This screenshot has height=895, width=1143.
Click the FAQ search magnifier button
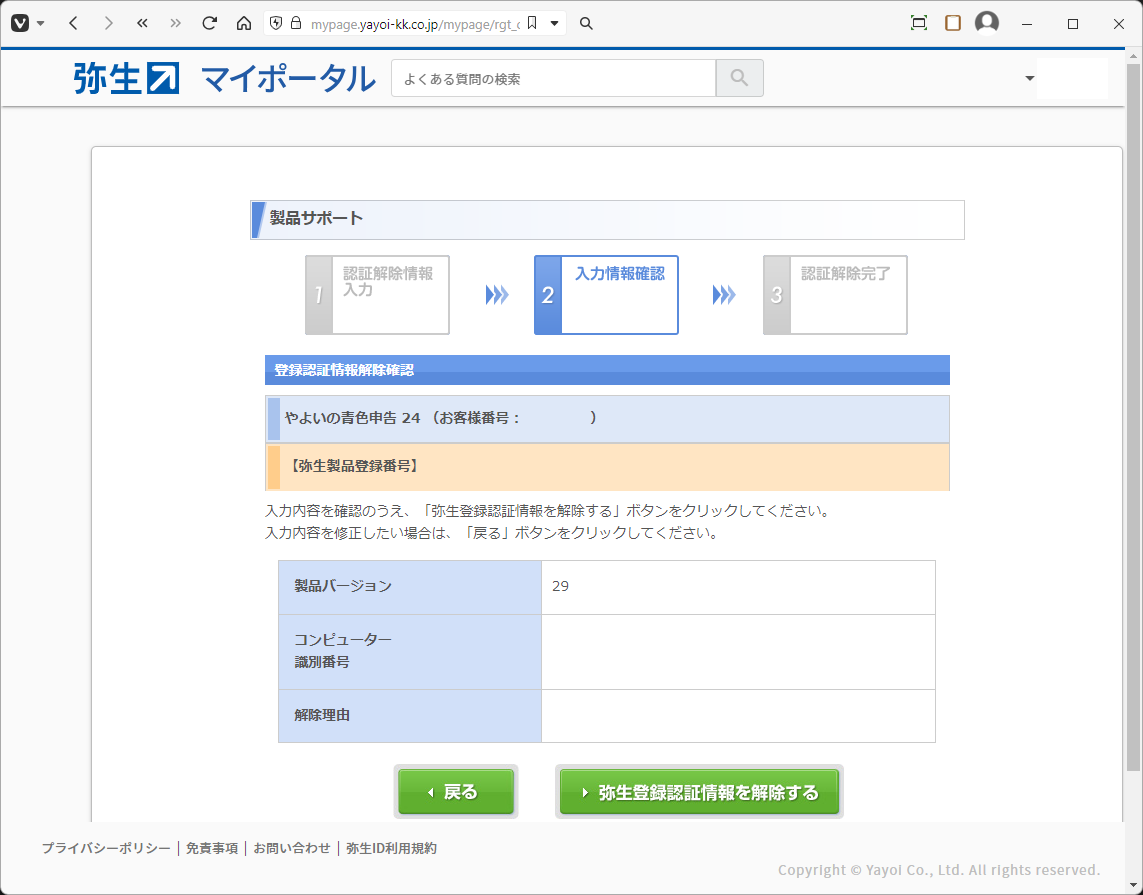click(x=739, y=78)
